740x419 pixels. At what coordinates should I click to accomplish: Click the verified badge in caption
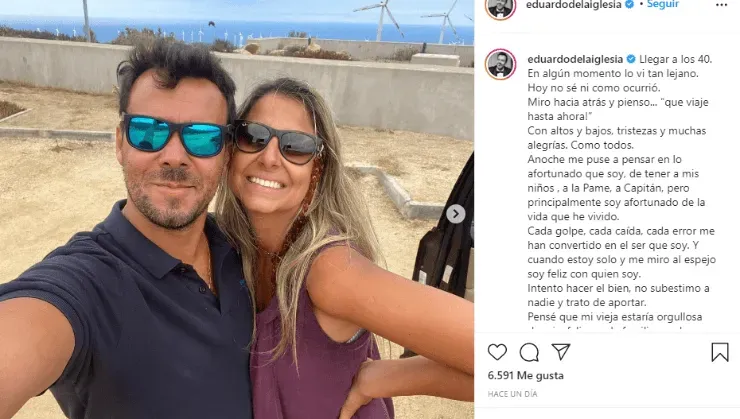(631, 59)
